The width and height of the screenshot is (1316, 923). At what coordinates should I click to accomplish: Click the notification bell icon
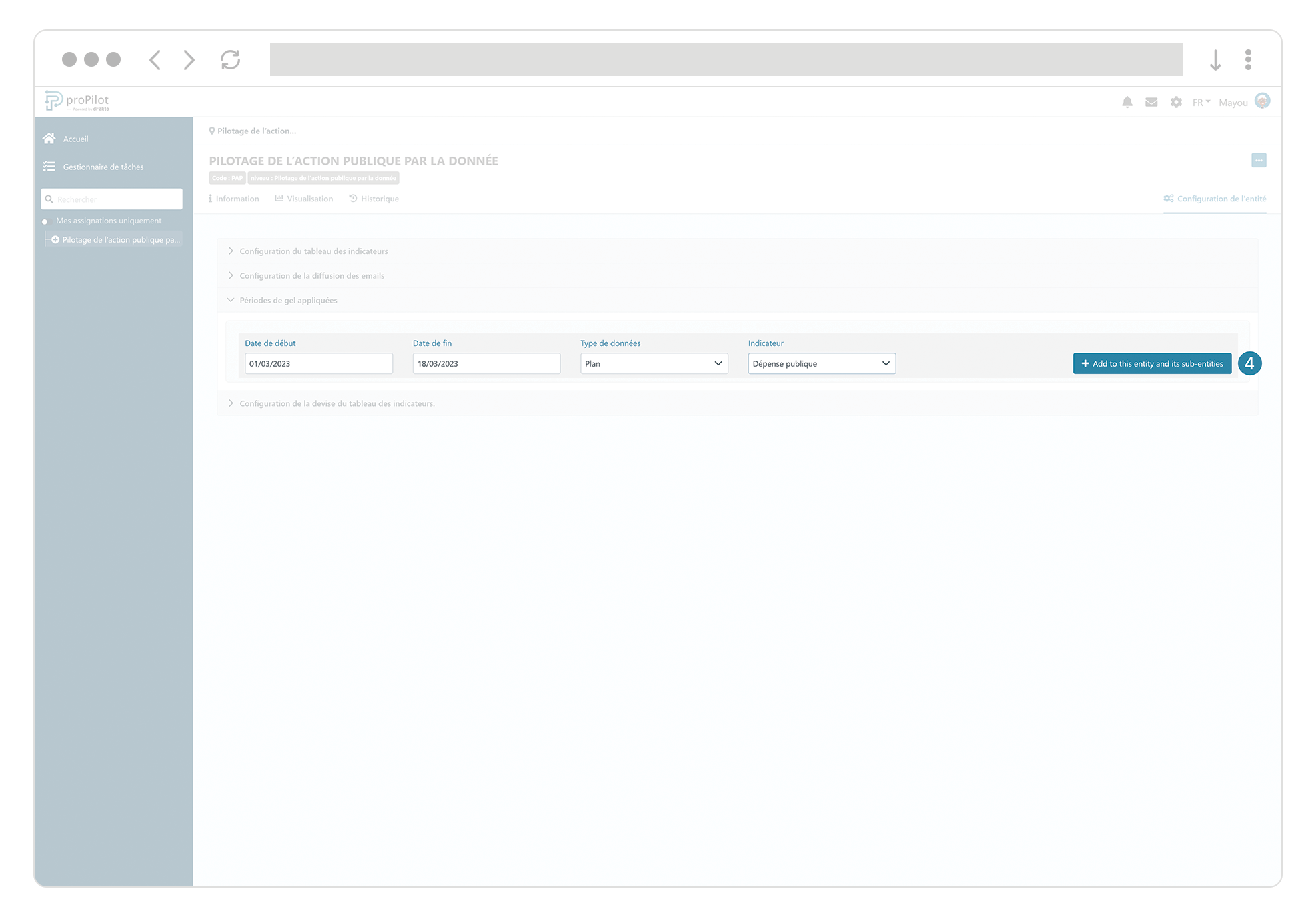pos(1127,102)
